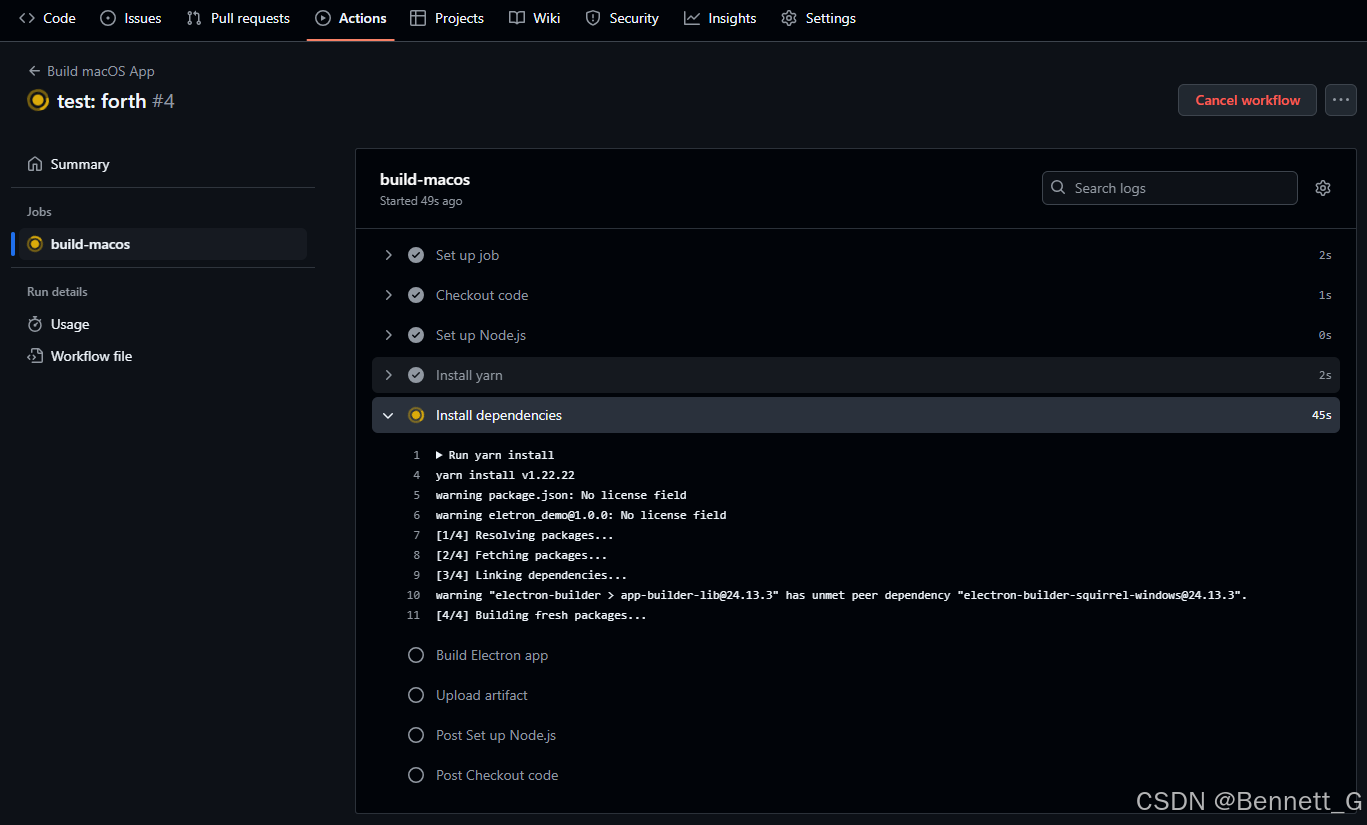
Task: Expand the Checkout code step
Action: click(856, 295)
